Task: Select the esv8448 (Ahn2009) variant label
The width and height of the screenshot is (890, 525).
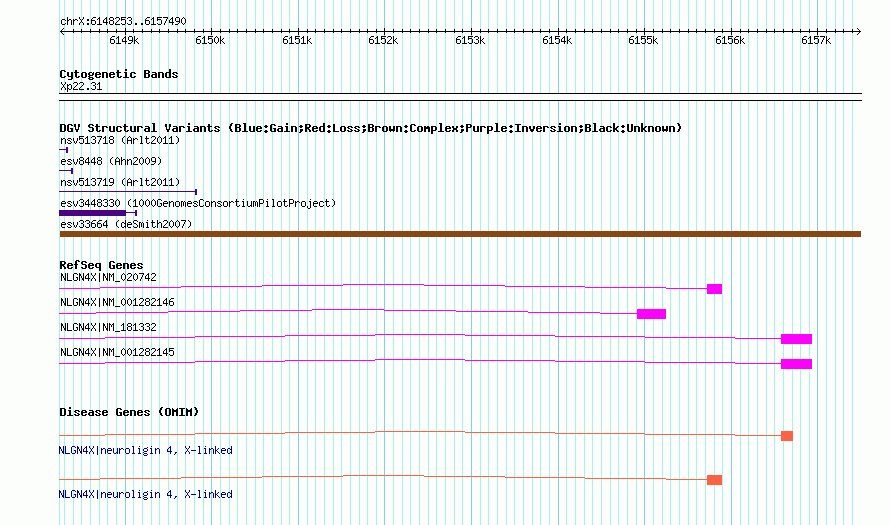Action: (x=111, y=161)
